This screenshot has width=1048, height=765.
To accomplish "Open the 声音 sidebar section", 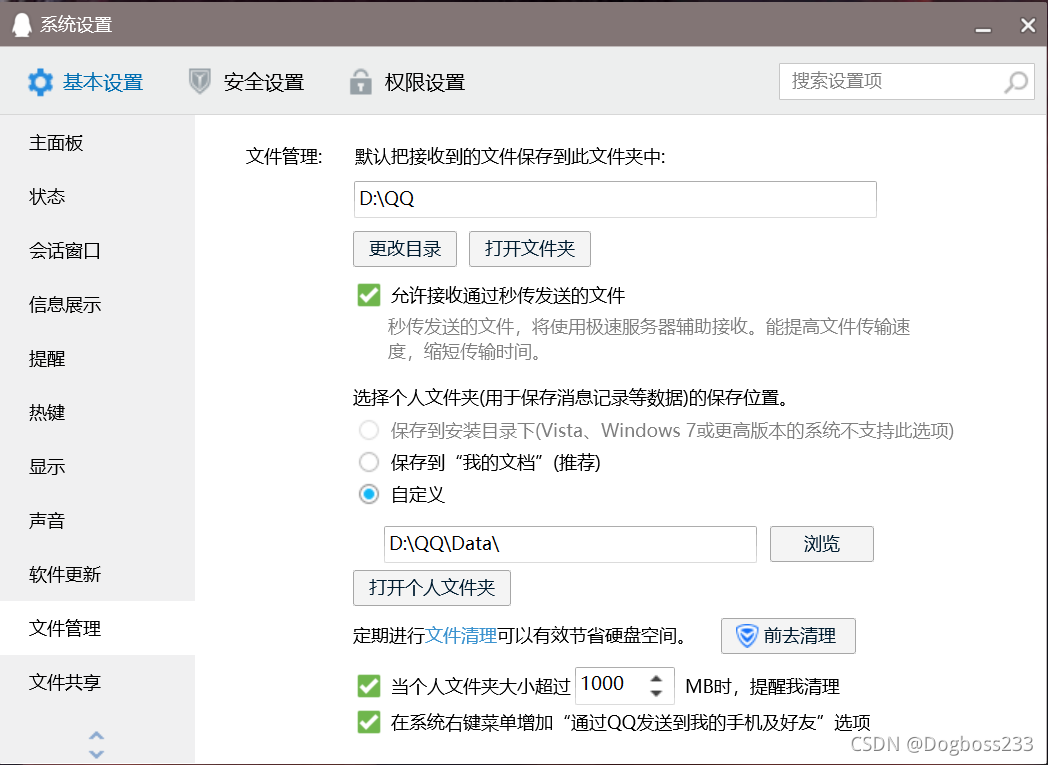I will tap(98, 520).
